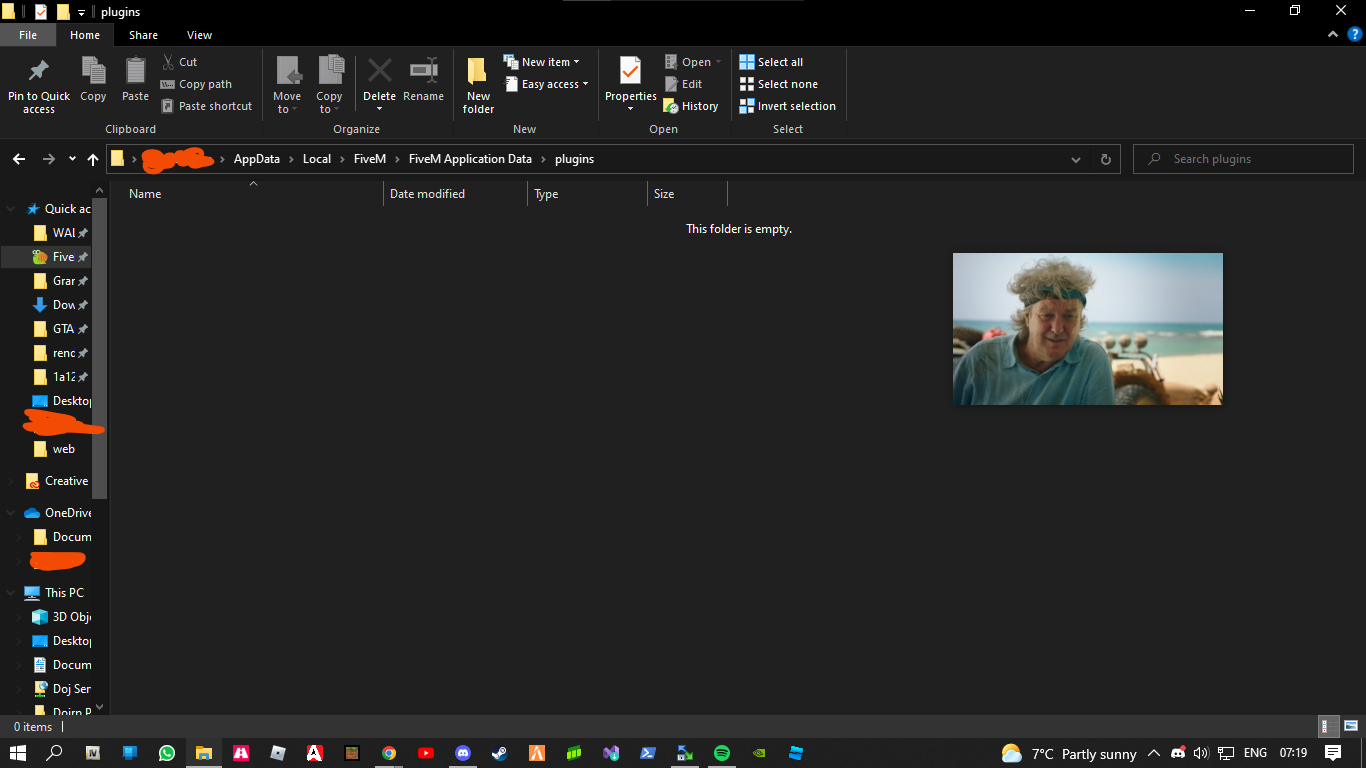This screenshot has width=1366, height=768.
Task: Click the Copy ribbon icon
Action: [93, 70]
